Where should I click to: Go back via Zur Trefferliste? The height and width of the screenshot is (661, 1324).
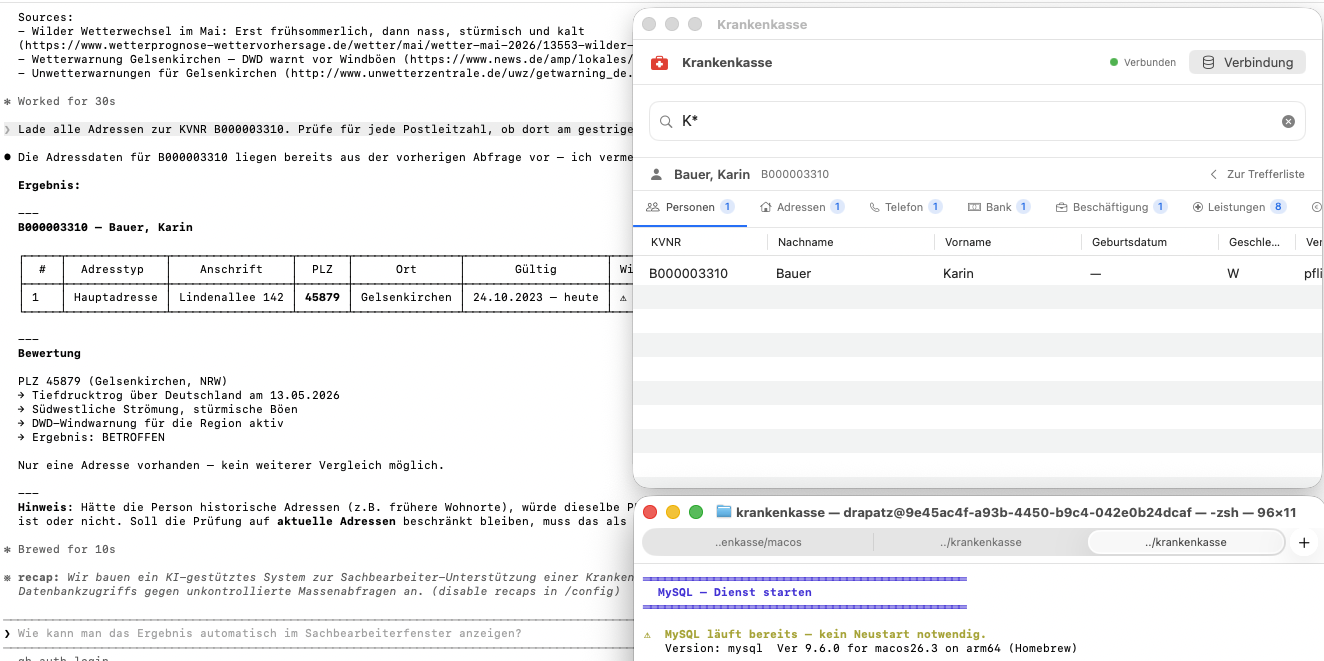[1257, 174]
